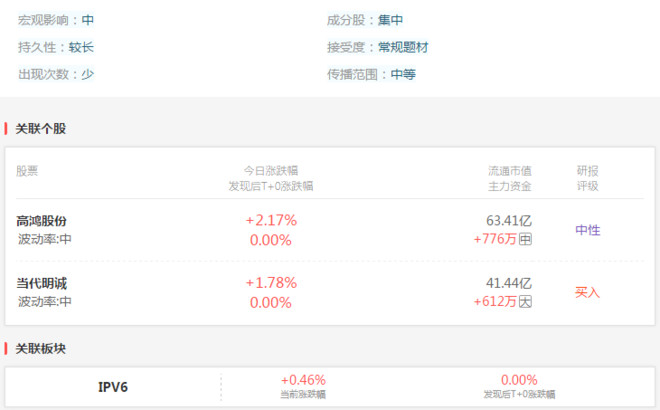Click the 41.44亿 market cap value
Image resolution: width=660 pixels, height=410 pixels.
coord(509,283)
